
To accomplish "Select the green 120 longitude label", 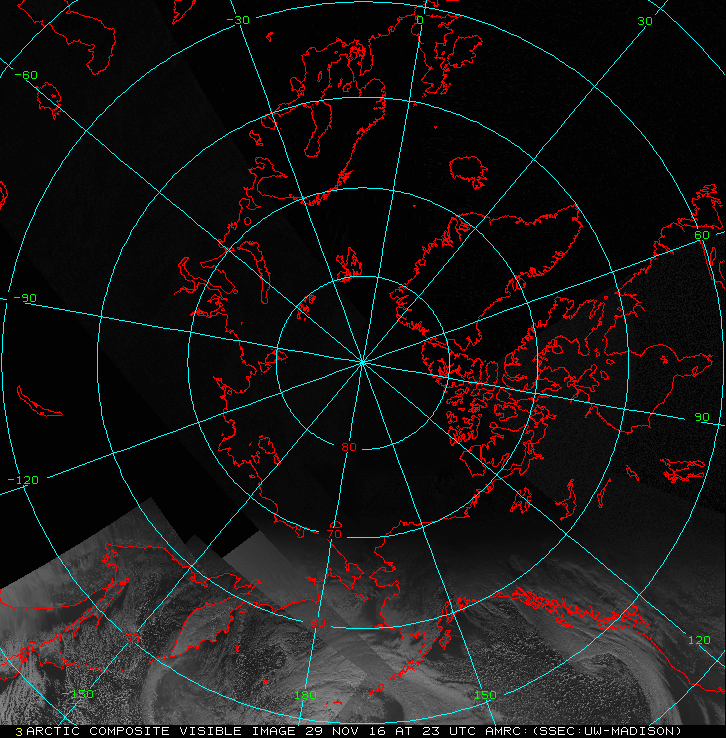I will click(699, 640).
